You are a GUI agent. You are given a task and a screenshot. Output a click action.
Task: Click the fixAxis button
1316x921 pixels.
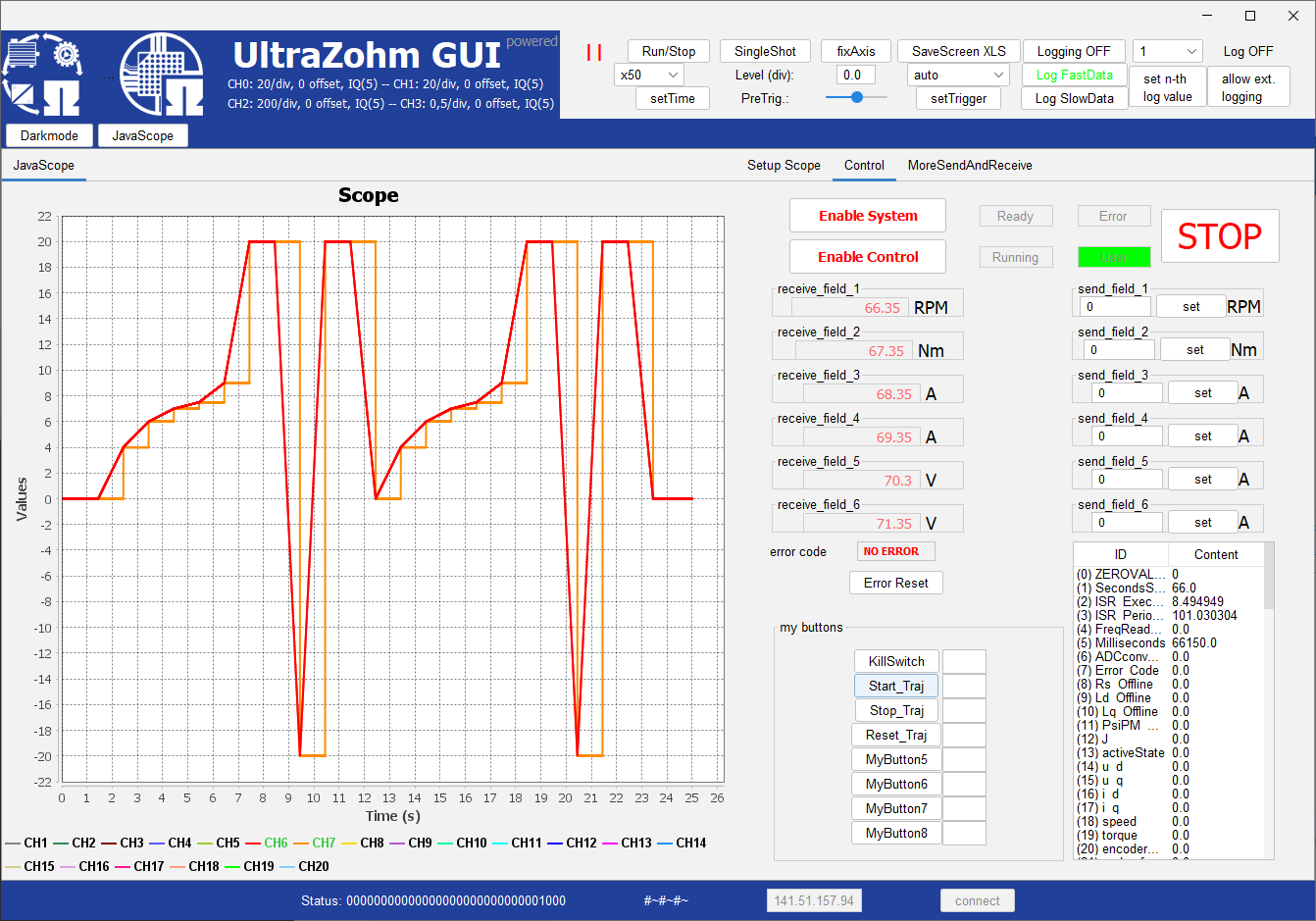(856, 51)
